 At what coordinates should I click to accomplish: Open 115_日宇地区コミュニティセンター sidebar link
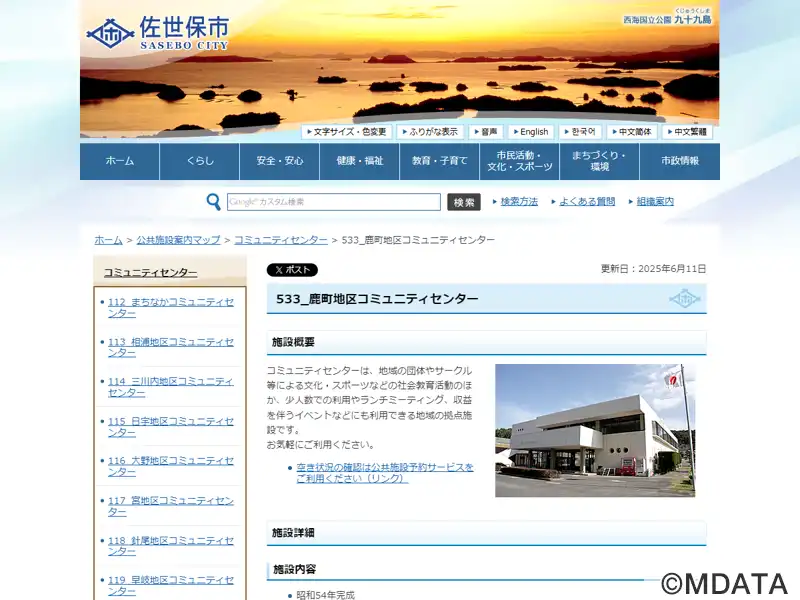(x=170, y=427)
